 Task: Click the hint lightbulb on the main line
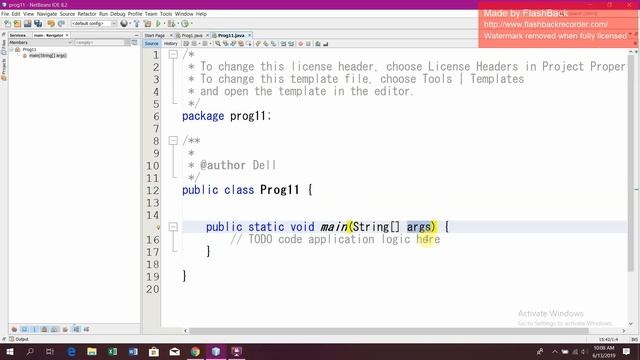pyautogui.click(x=158, y=227)
